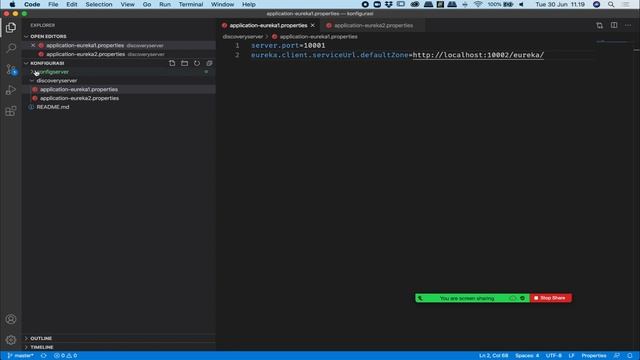The width and height of the screenshot is (640, 360).
Task: Open the Source Control view
Action: (x=11, y=69)
